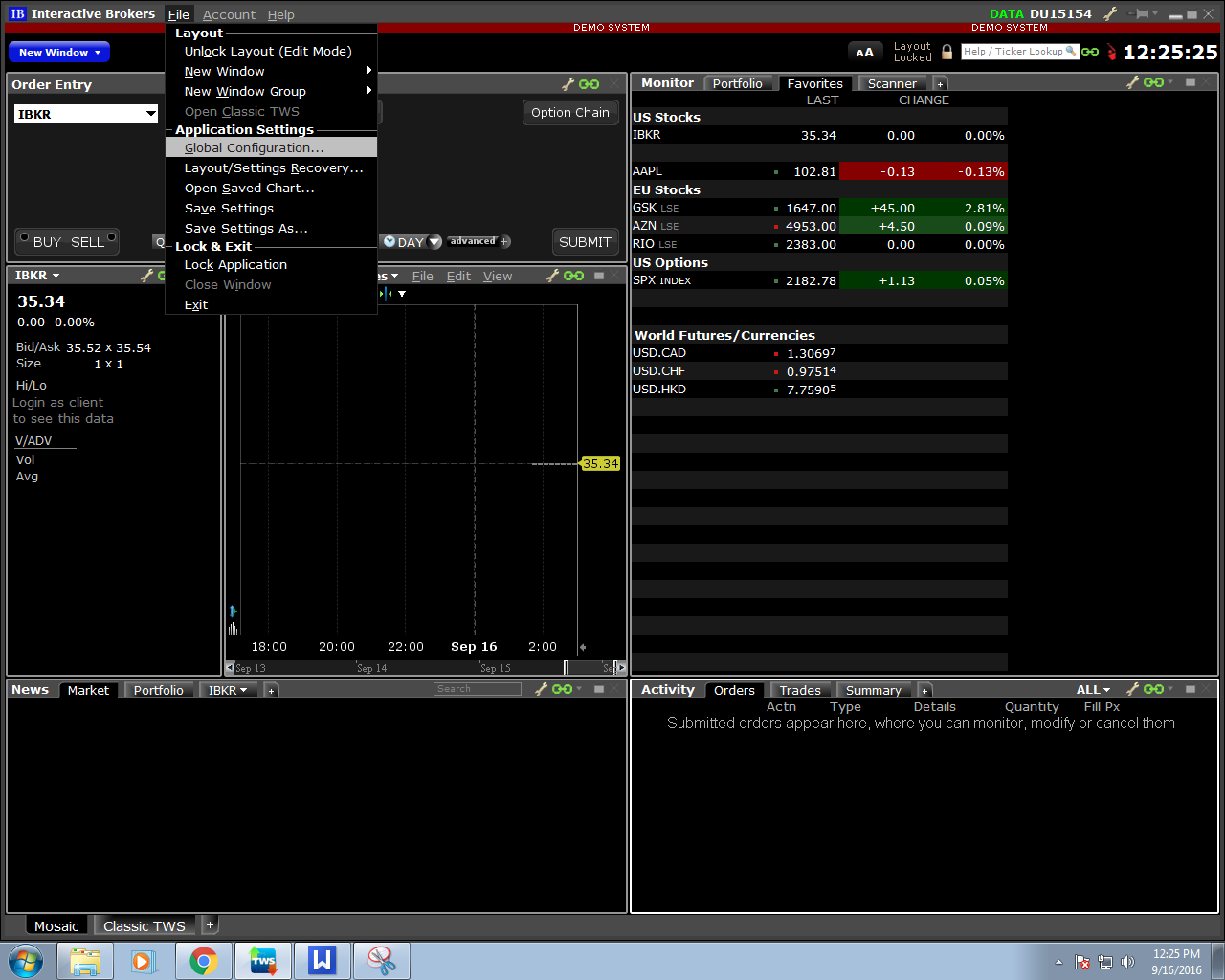Image resolution: width=1225 pixels, height=980 pixels.
Task: Switch to the Scanner tab in Monitor
Action: pyautogui.click(x=892, y=84)
